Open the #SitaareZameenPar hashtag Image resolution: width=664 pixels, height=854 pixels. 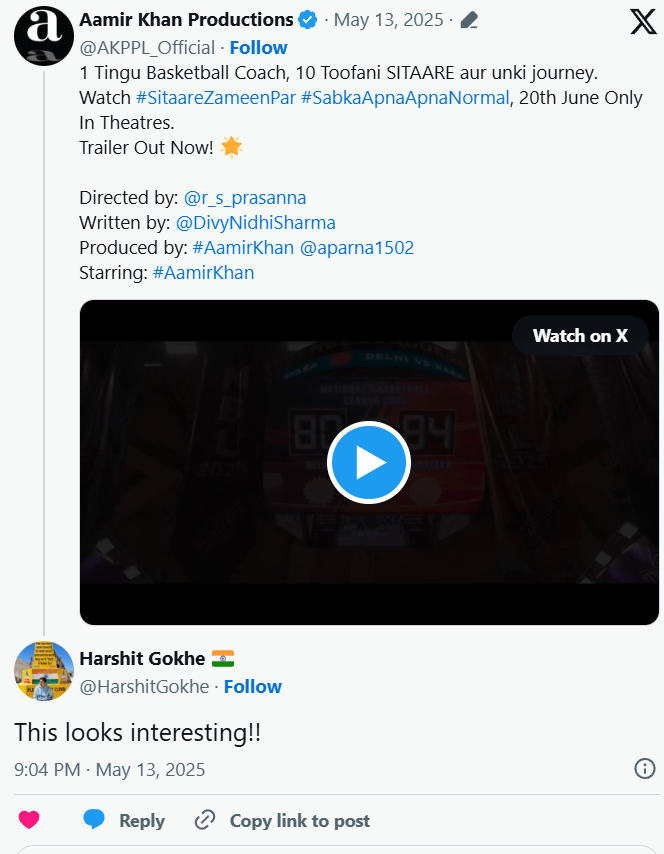215,98
